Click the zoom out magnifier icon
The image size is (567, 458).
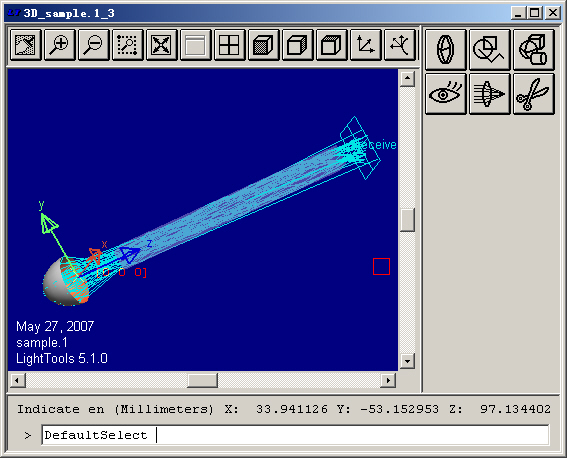[x=93, y=45]
